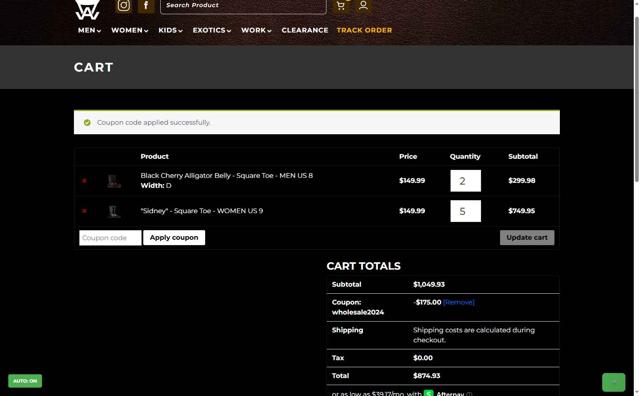This screenshot has width=640, height=396.
Task: Click the Price column header
Action: click(408, 156)
